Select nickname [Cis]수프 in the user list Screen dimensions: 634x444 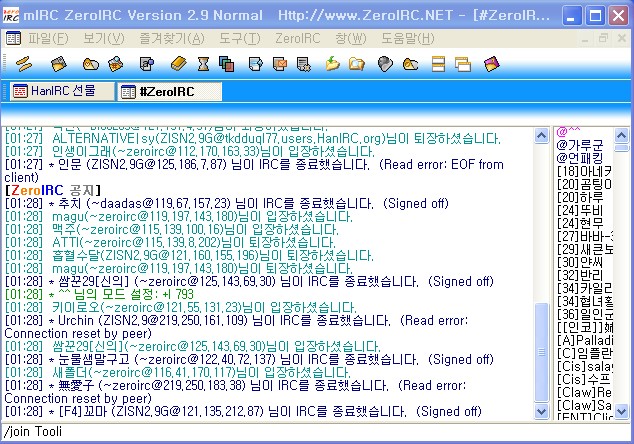pos(584,379)
